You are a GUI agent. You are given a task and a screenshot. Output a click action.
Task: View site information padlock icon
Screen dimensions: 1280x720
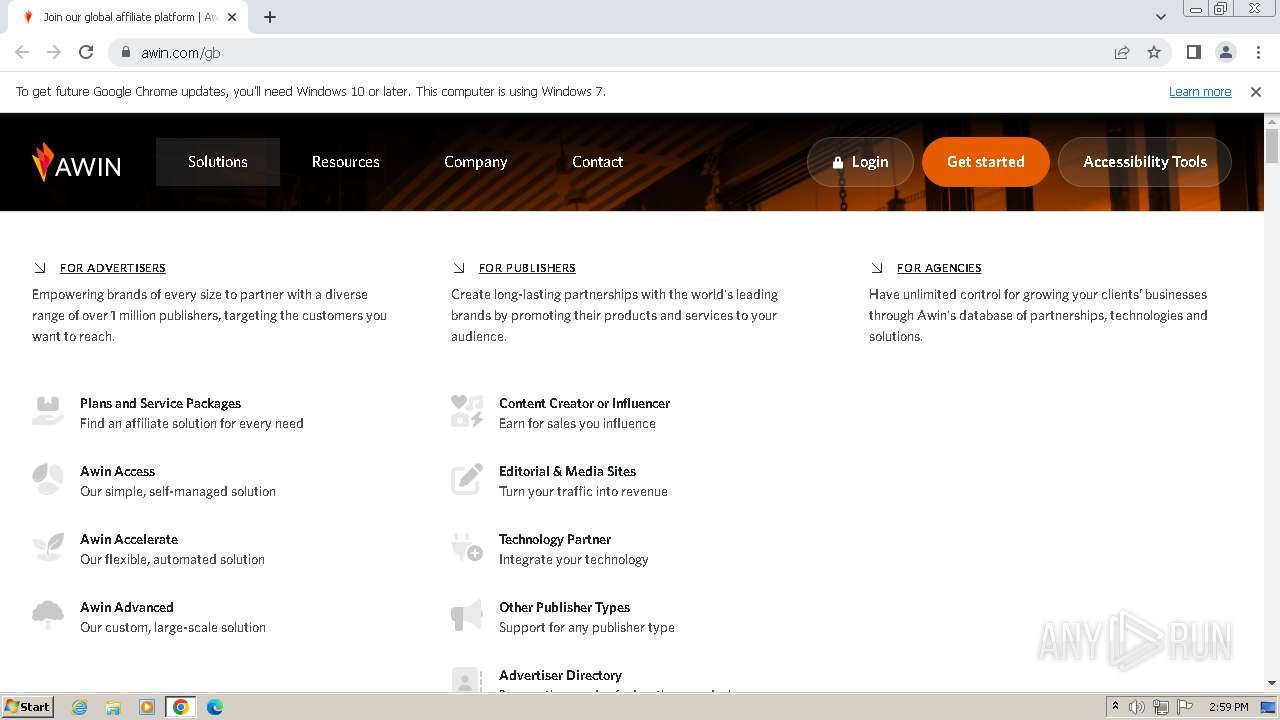click(x=125, y=52)
